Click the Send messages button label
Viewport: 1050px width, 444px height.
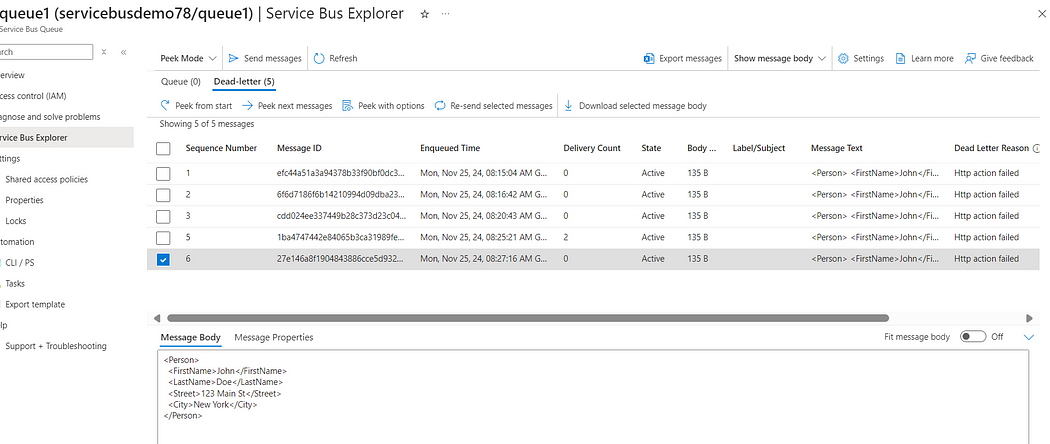[273, 58]
